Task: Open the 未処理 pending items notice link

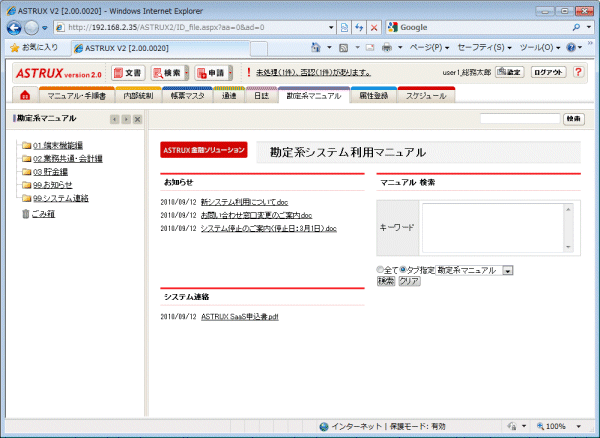Action: pos(313,73)
